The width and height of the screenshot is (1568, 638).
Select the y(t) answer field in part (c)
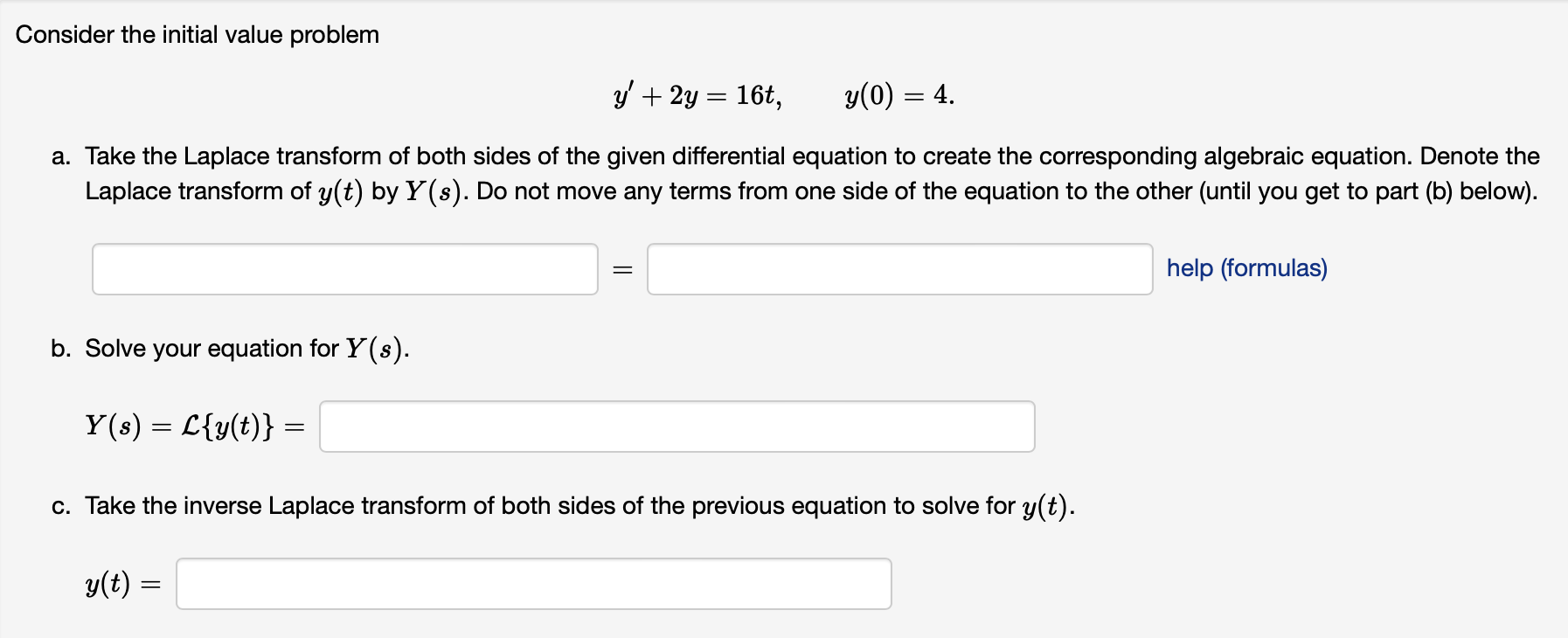point(533,584)
